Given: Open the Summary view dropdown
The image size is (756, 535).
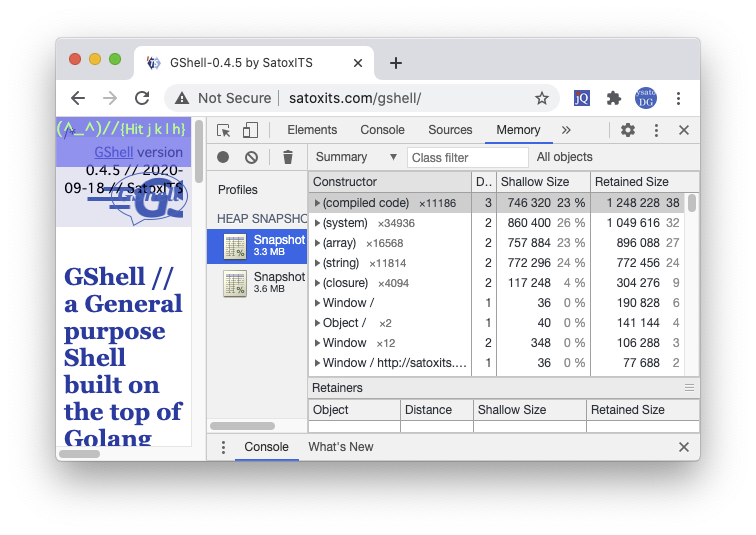Looking at the screenshot, I should (x=342, y=157).
